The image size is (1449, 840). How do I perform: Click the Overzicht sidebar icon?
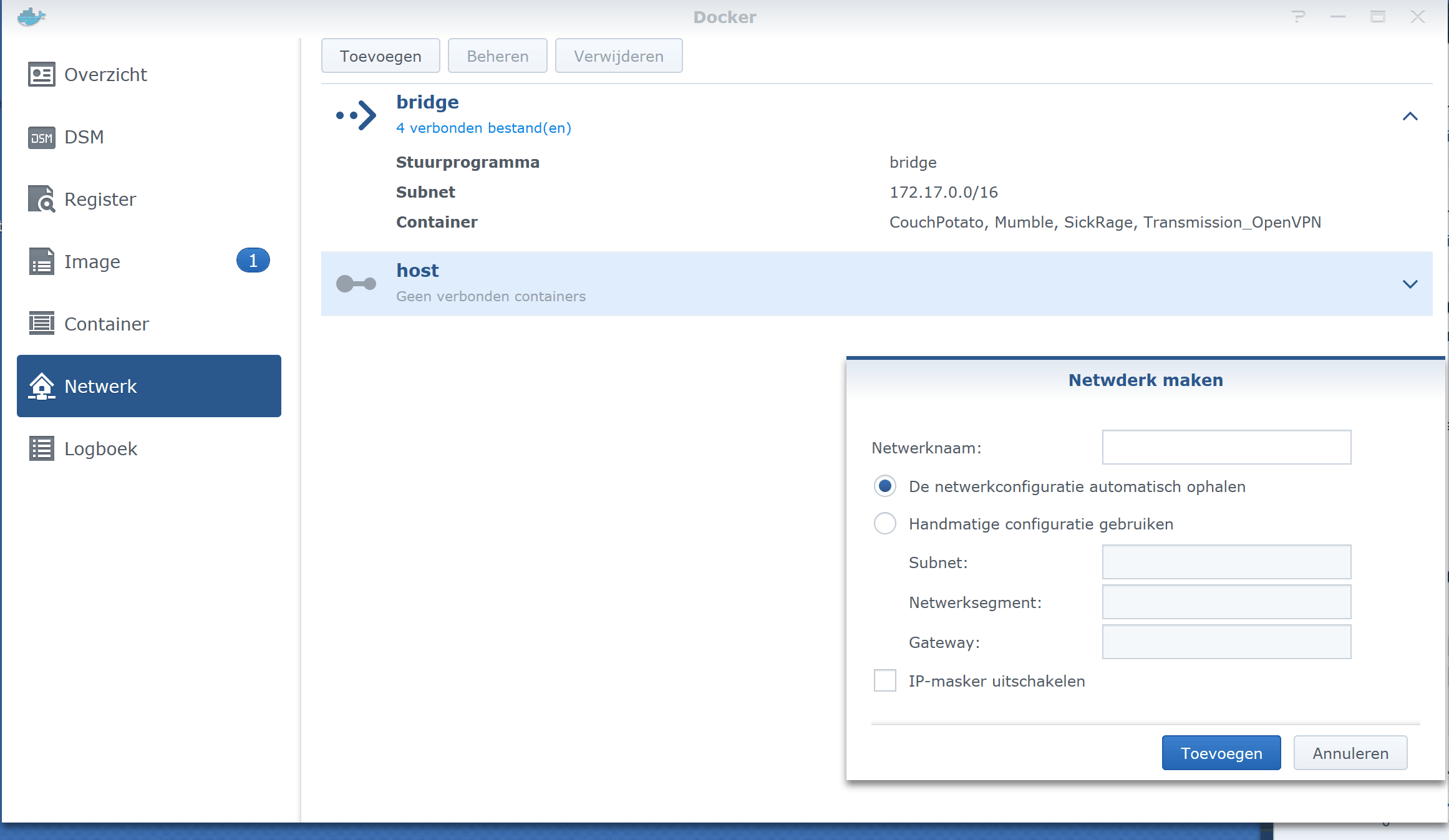41,74
